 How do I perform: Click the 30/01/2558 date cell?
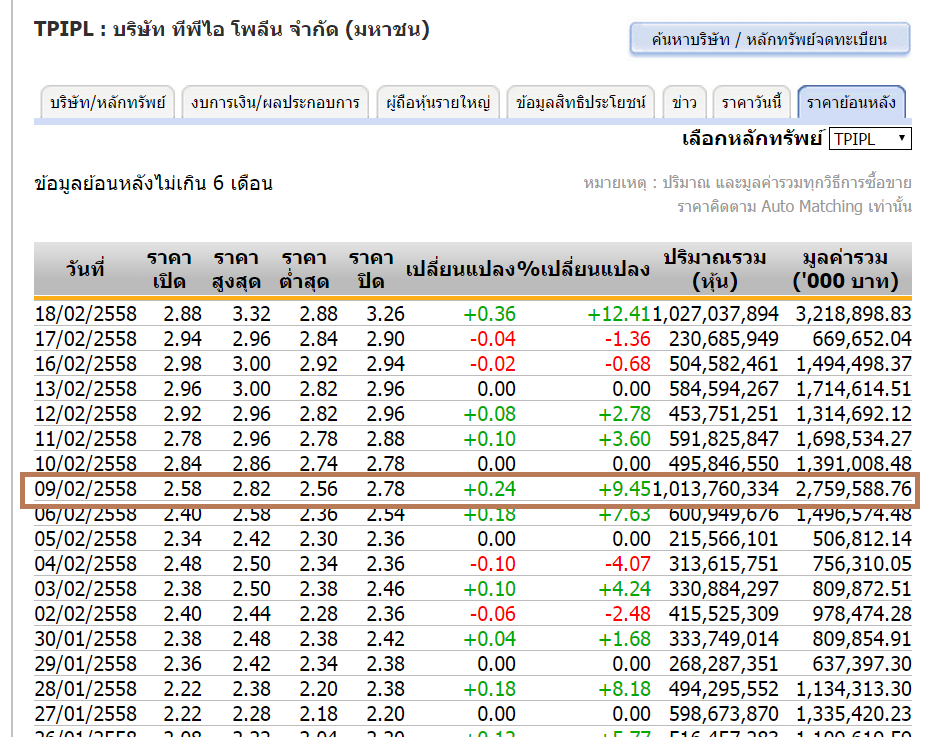tap(85, 639)
